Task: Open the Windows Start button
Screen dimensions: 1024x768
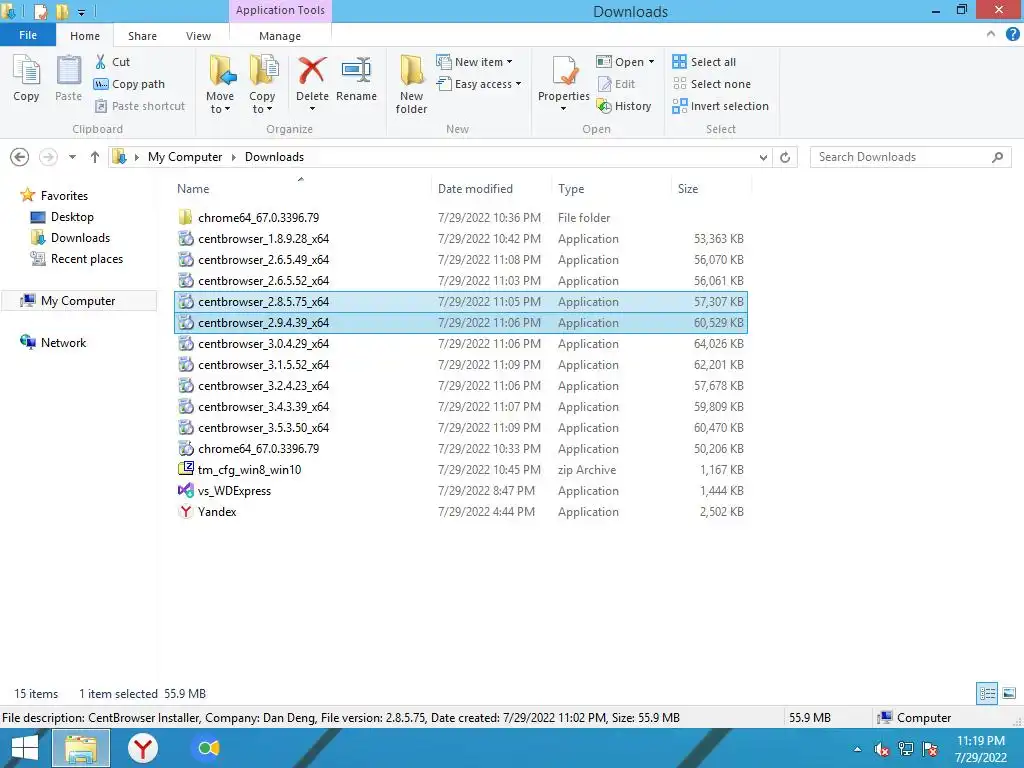Action: click(x=24, y=748)
